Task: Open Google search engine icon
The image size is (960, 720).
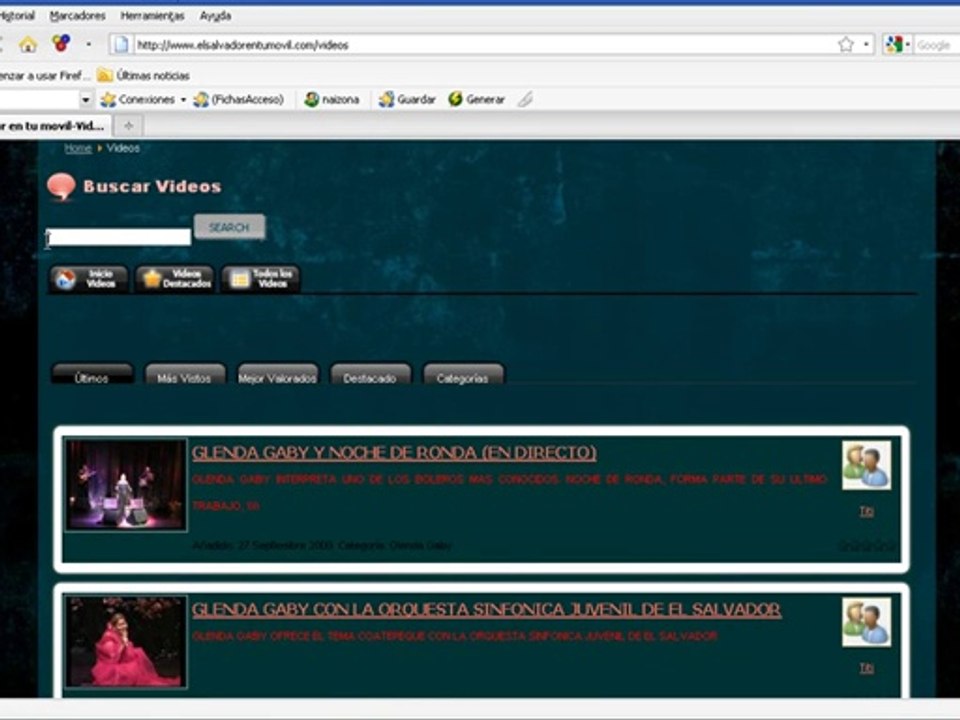Action: 894,45
